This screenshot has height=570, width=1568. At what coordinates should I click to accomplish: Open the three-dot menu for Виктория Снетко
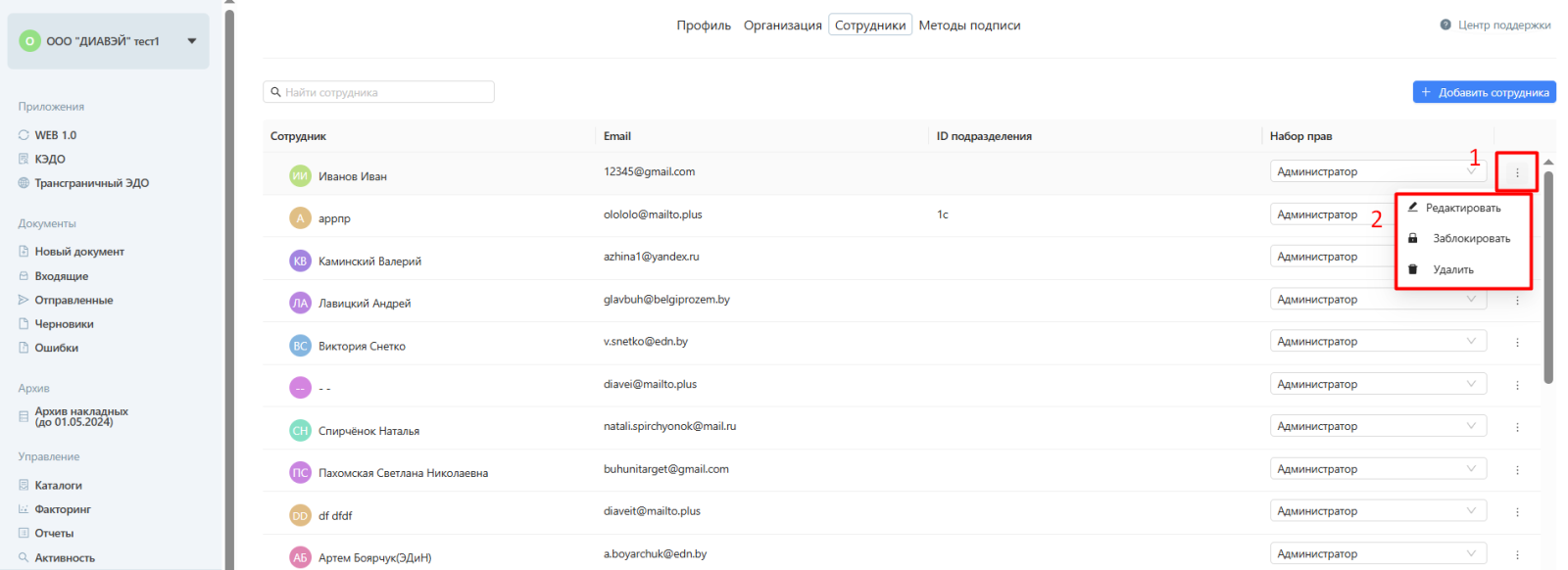[x=1516, y=342]
